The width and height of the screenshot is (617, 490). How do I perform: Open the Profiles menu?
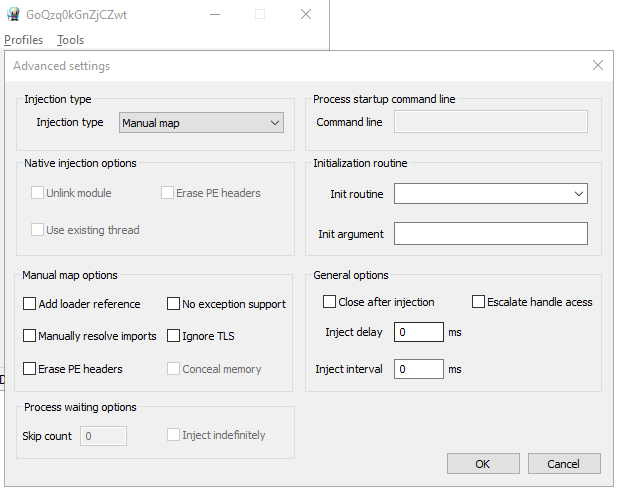click(x=24, y=40)
